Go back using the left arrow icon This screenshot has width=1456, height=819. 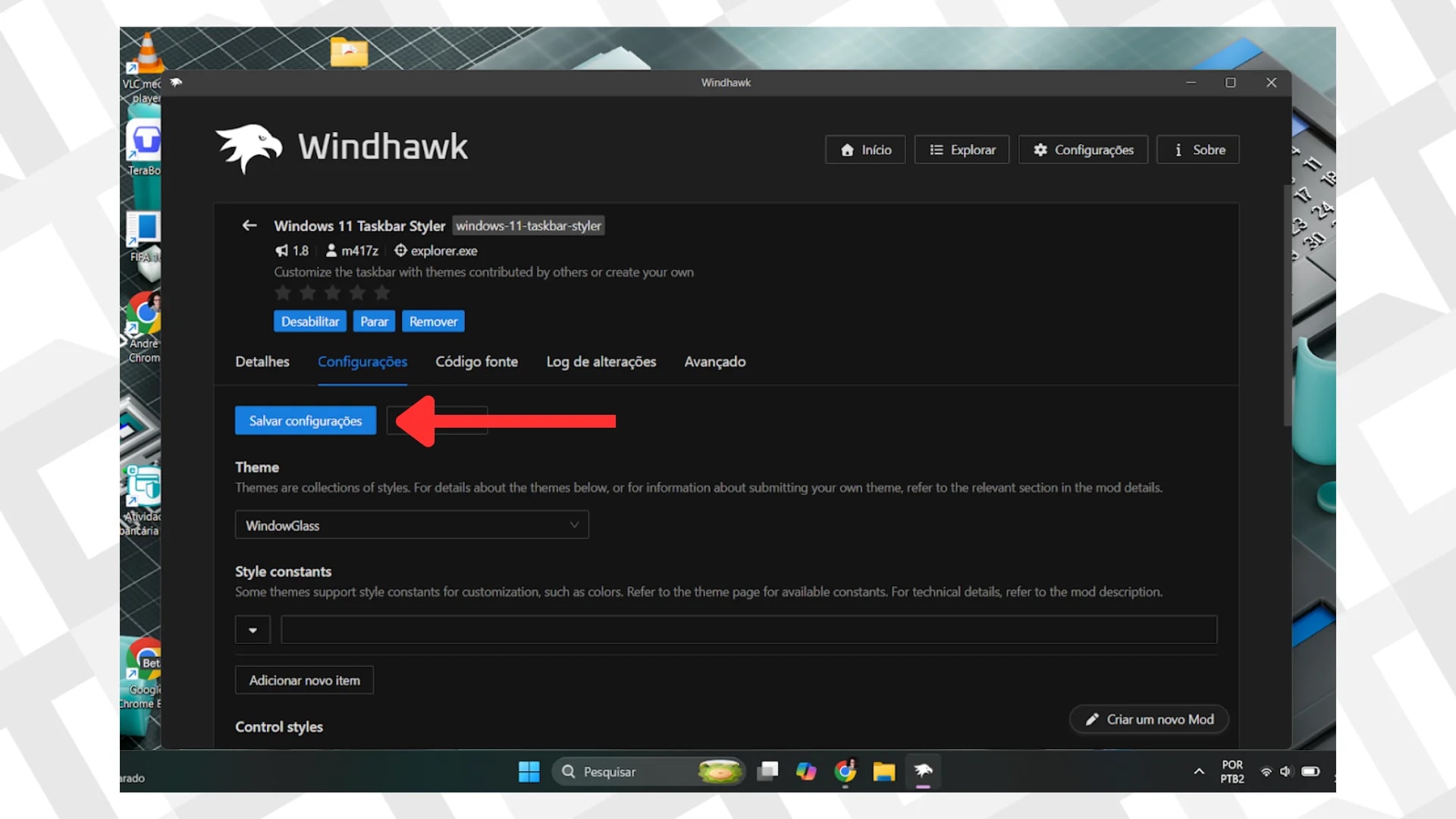[x=249, y=225]
